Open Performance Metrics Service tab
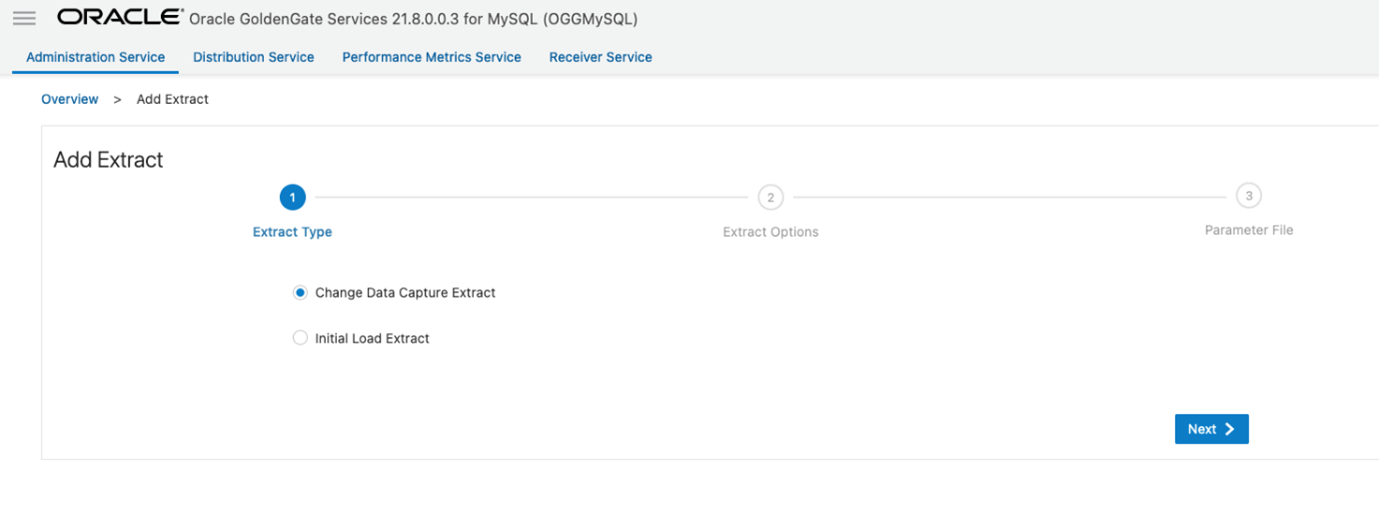The image size is (1379, 515). [x=432, y=57]
